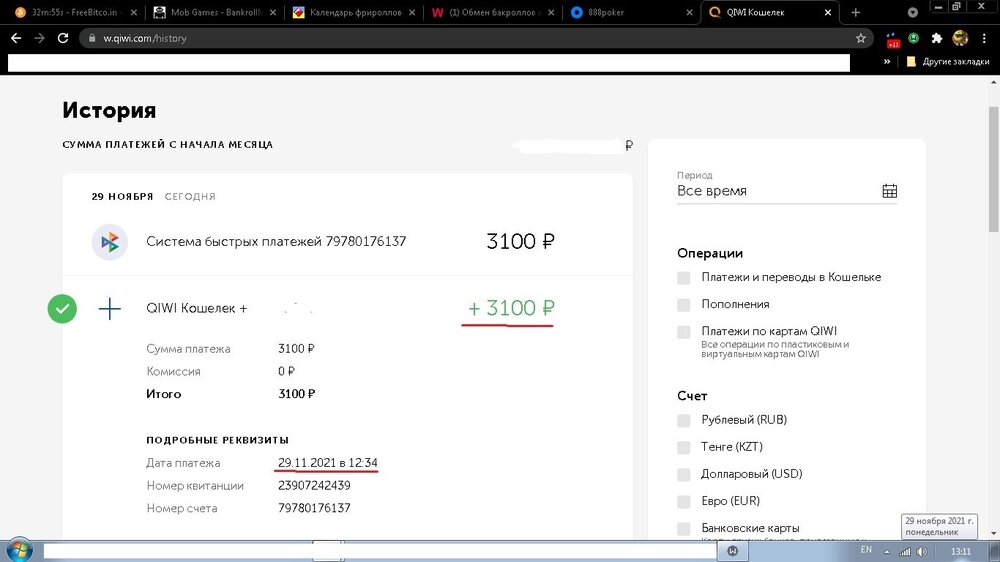Click the calendar icon in Период field
The width and height of the screenshot is (1000, 562).
(x=889, y=191)
